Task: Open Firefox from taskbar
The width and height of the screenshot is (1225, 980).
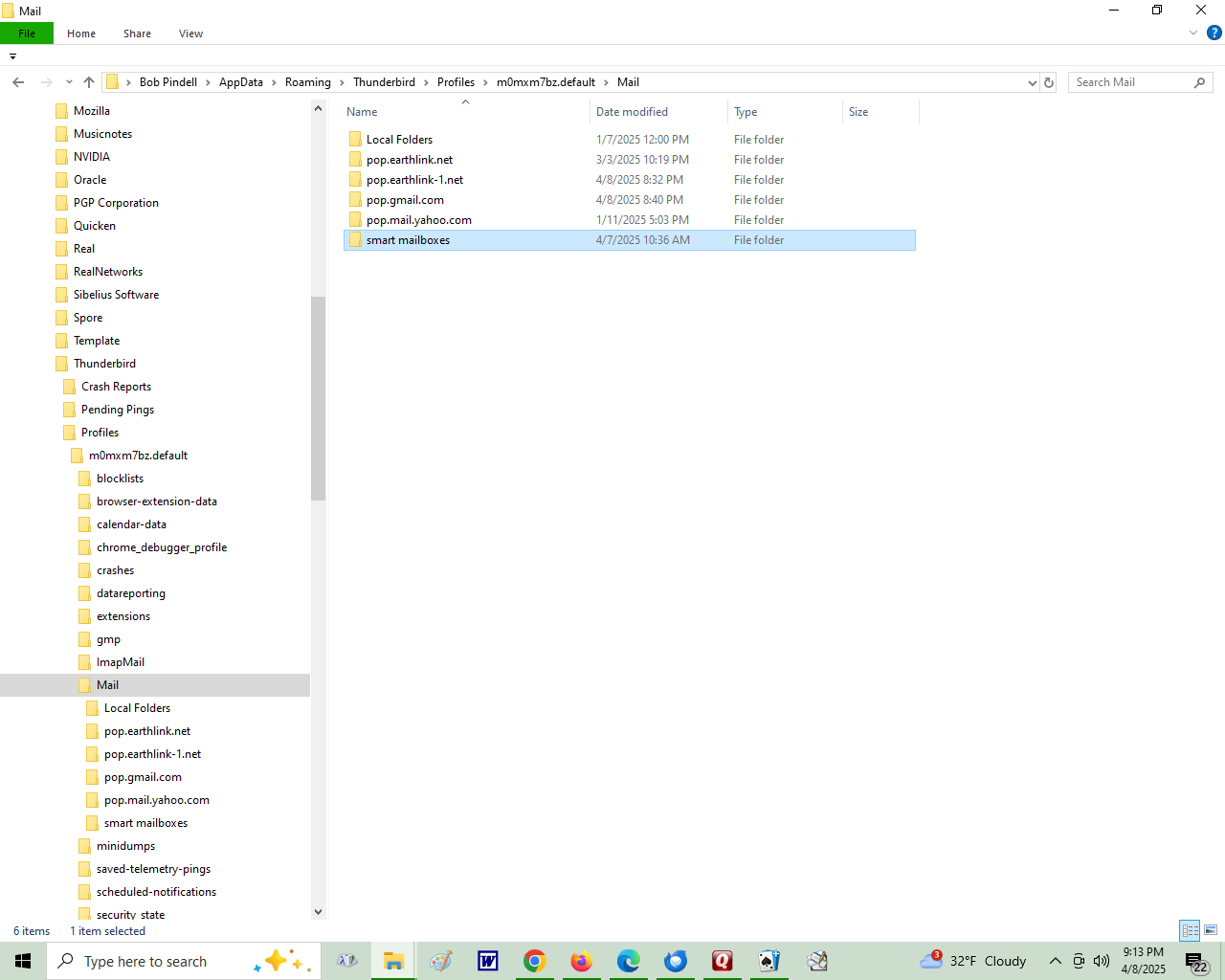Action: coord(582,961)
